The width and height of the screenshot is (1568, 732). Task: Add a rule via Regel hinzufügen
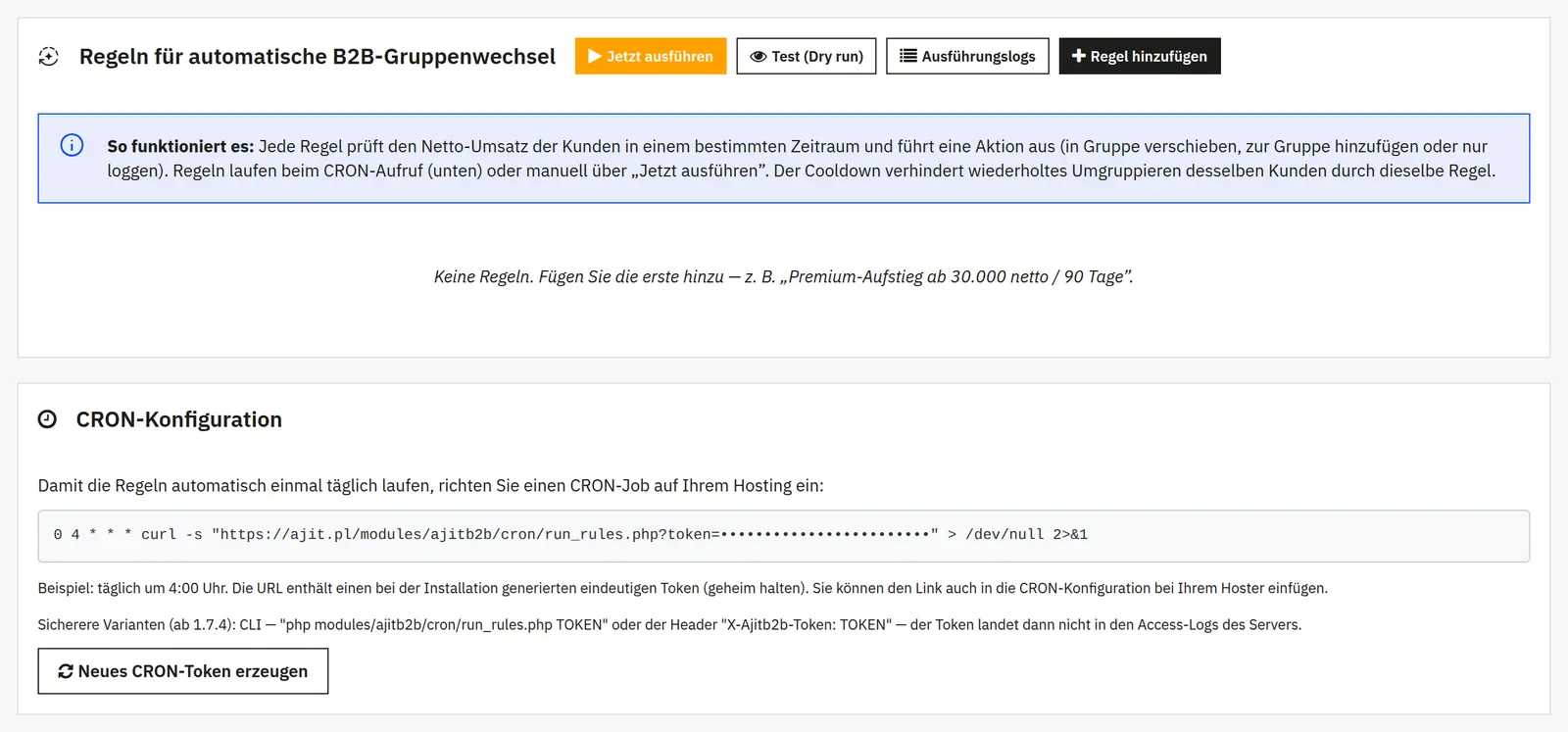pyautogui.click(x=1140, y=56)
